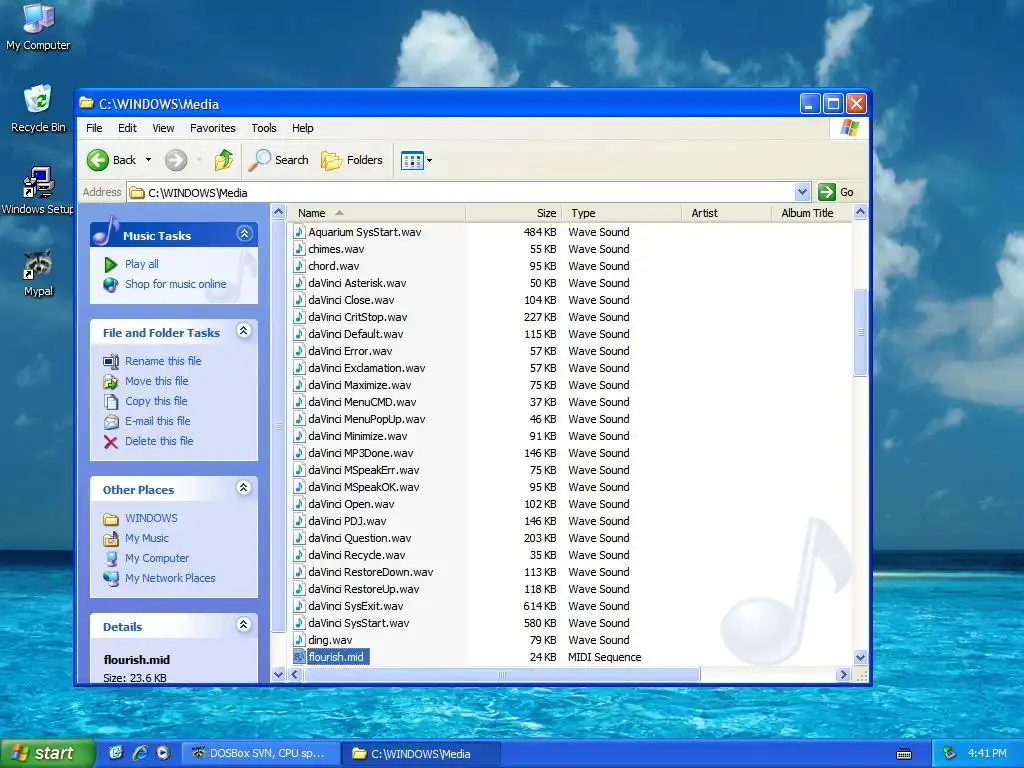1024x768 pixels.
Task: Open the Views dropdown arrow
Action: [x=429, y=160]
